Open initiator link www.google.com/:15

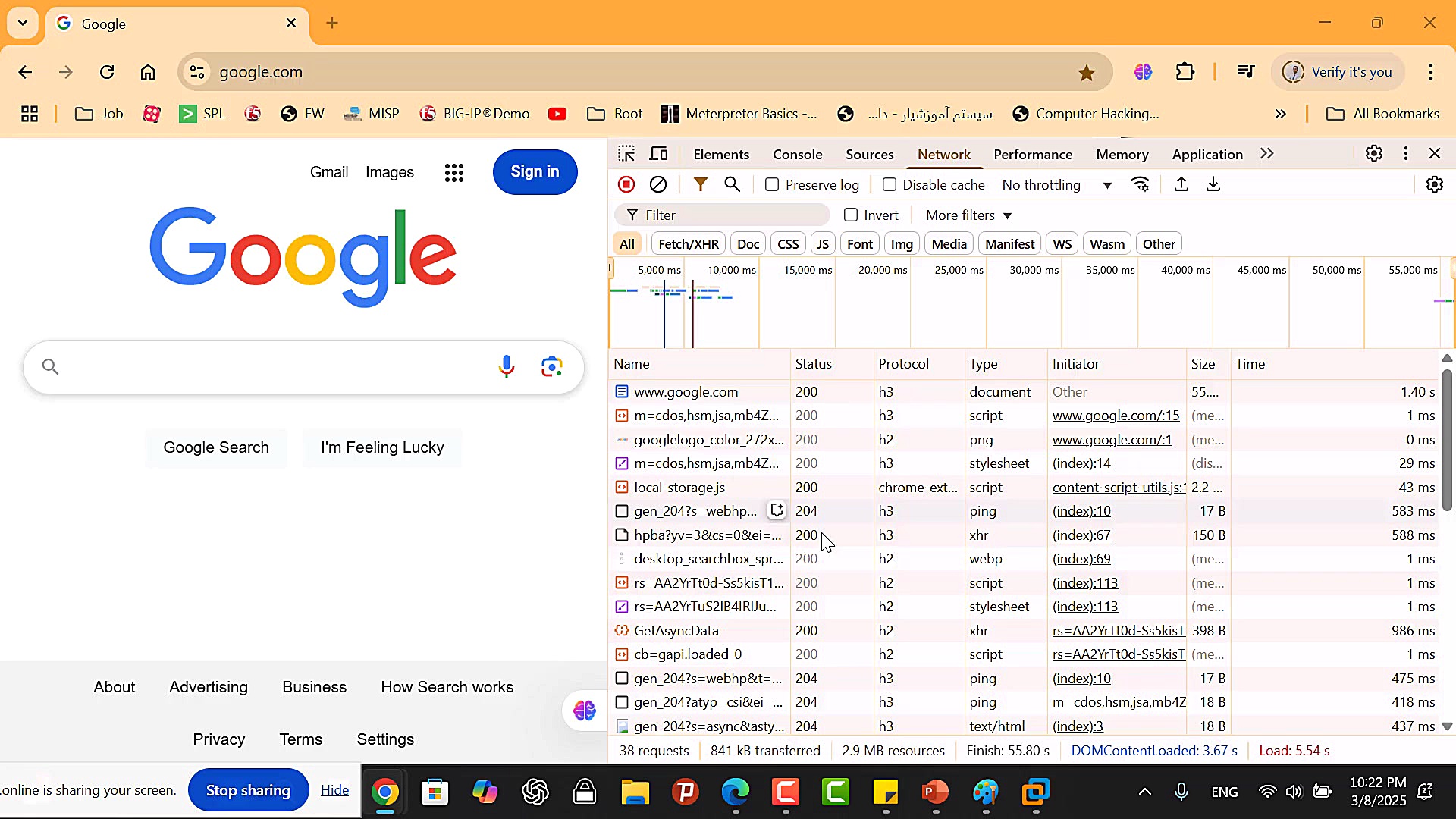pos(1116,416)
